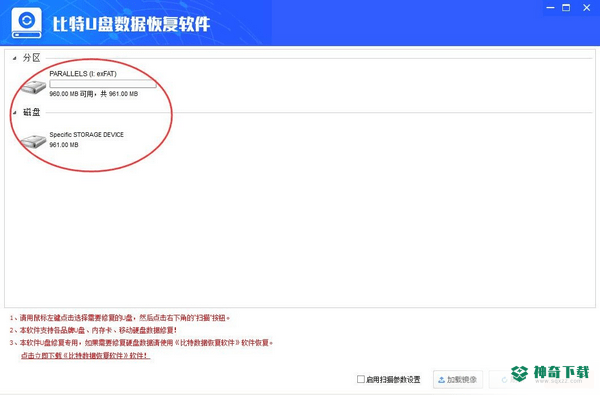This screenshot has width=600, height=395.
Task: Collapse the 磁盘 section
Action: tap(15, 113)
